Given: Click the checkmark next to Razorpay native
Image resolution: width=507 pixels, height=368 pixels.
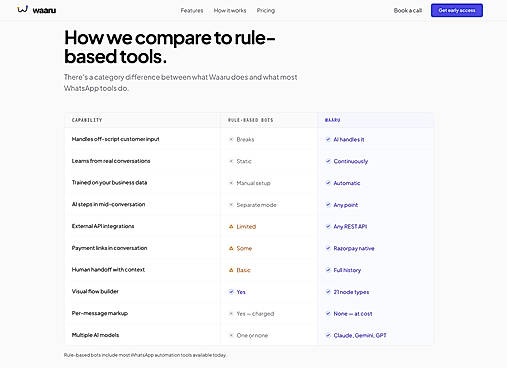Looking at the screenshot, I should [328, 248].
